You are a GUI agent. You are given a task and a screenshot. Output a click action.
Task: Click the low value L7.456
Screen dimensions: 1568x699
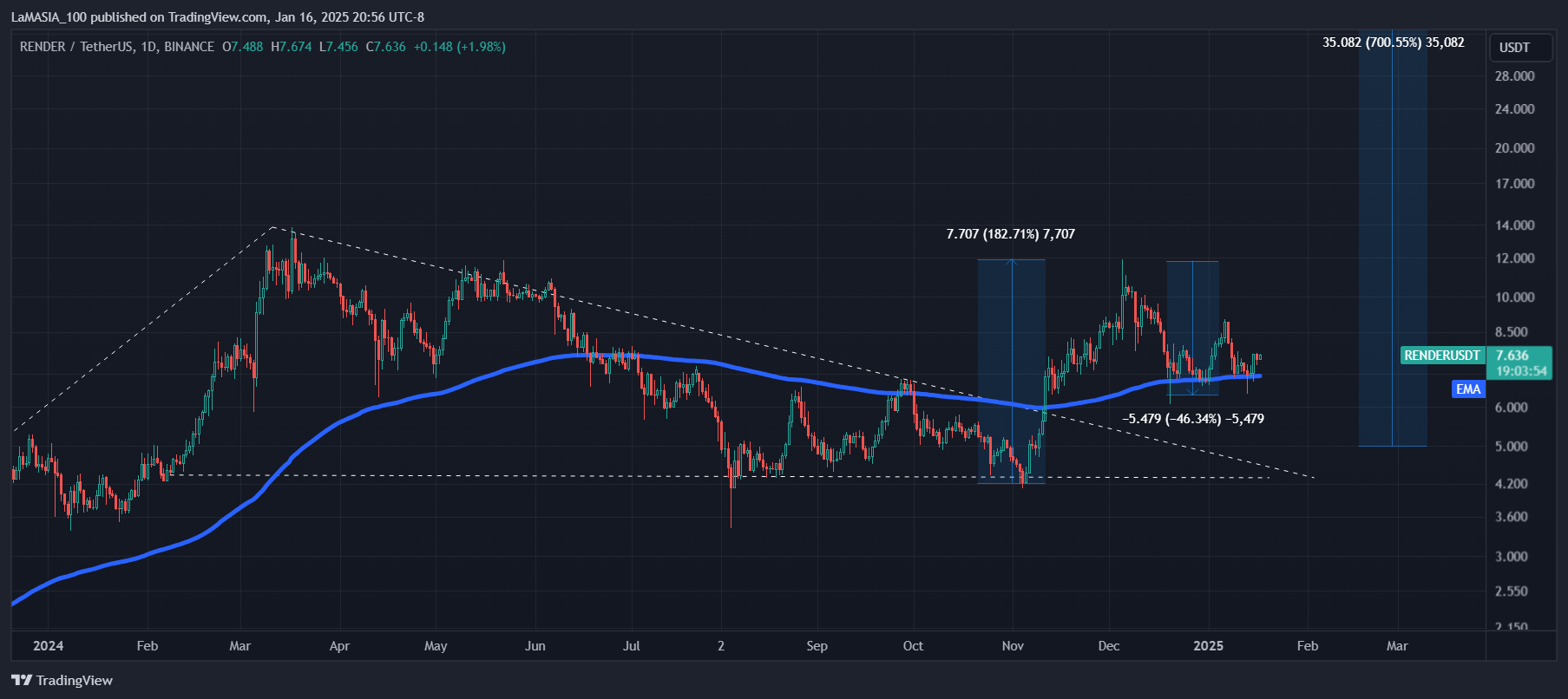(338, 47)
